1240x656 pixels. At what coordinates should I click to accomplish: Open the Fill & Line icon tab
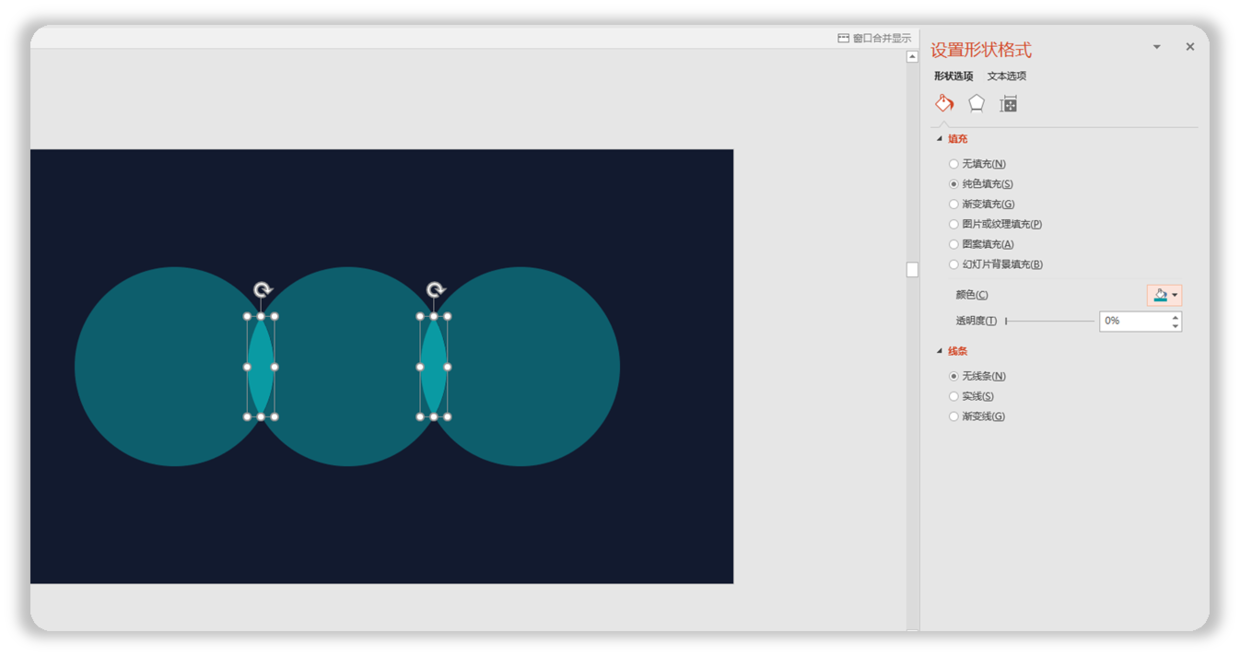[944, 103]
